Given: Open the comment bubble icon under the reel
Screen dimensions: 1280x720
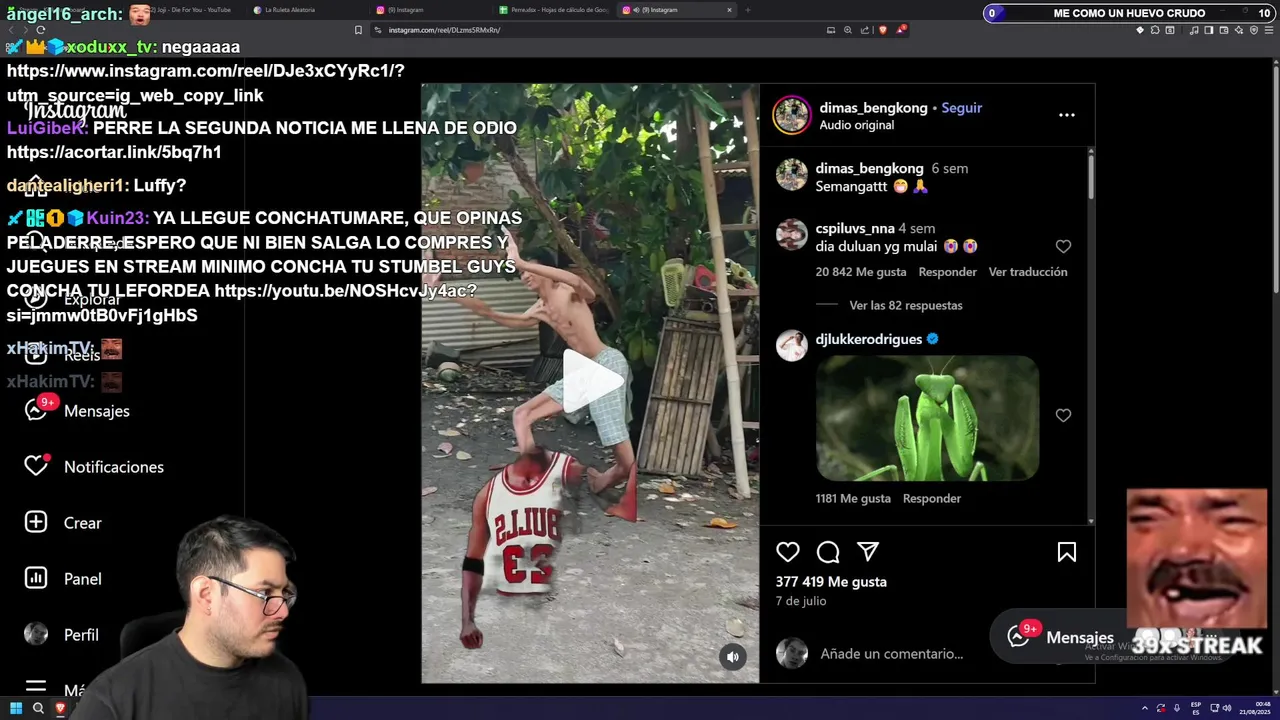Looking at the screenshot, I should click(828, 552).
